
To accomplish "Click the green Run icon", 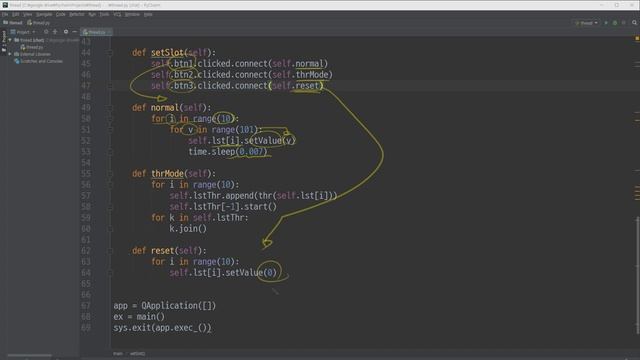I will point(606,23).
